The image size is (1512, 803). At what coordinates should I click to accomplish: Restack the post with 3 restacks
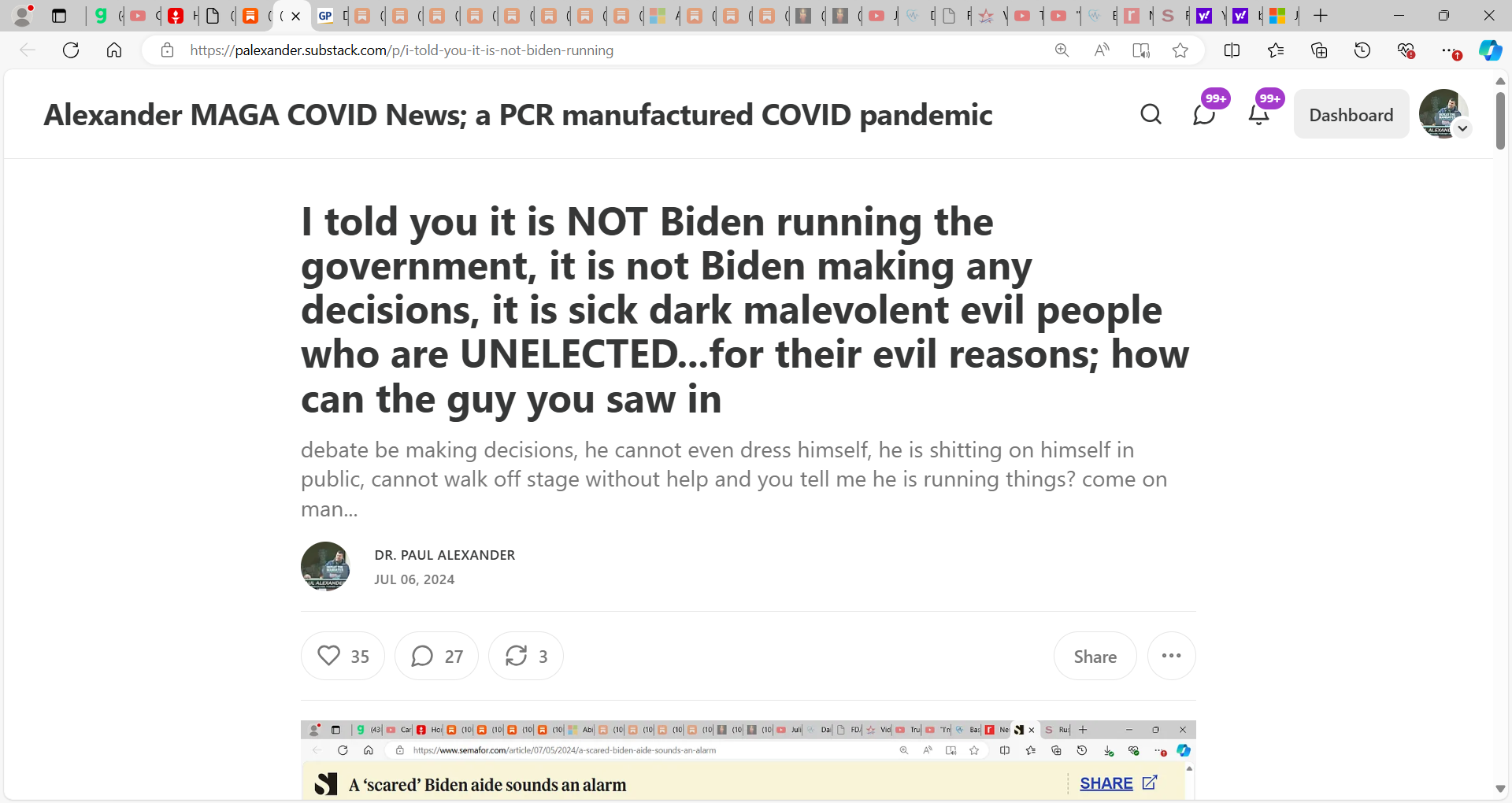[526, 656]
